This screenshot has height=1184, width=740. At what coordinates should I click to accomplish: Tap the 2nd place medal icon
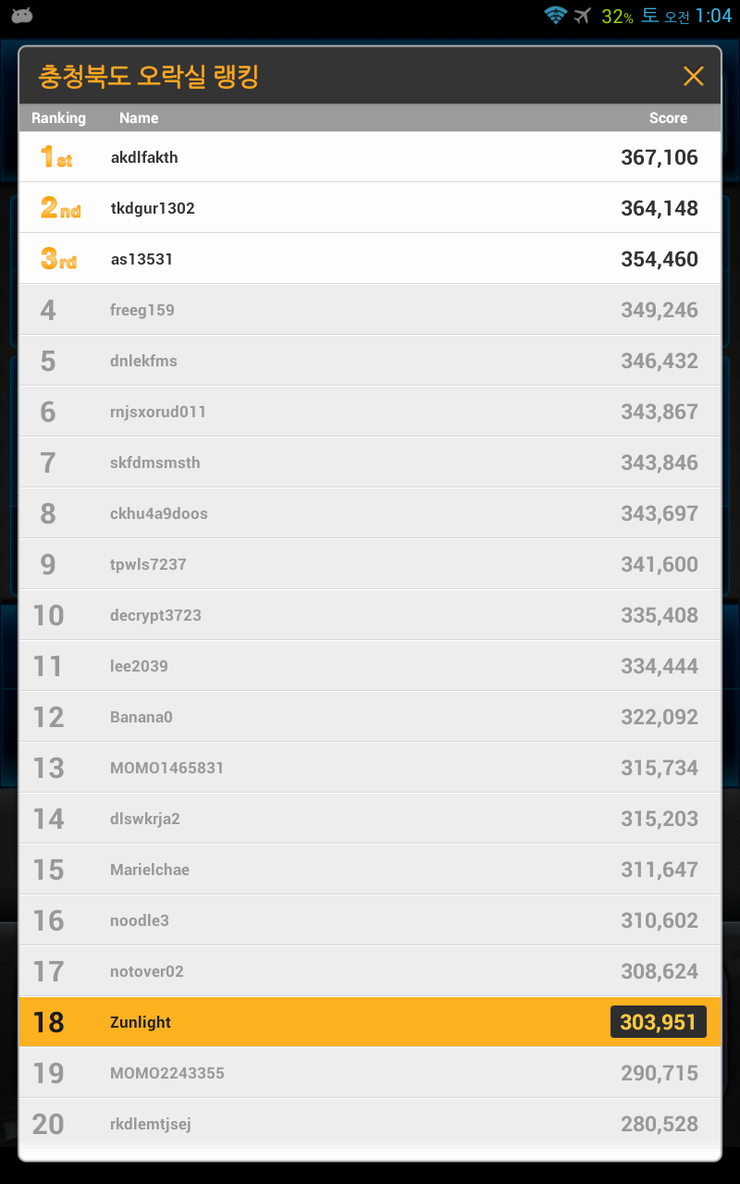click(60, 208)
